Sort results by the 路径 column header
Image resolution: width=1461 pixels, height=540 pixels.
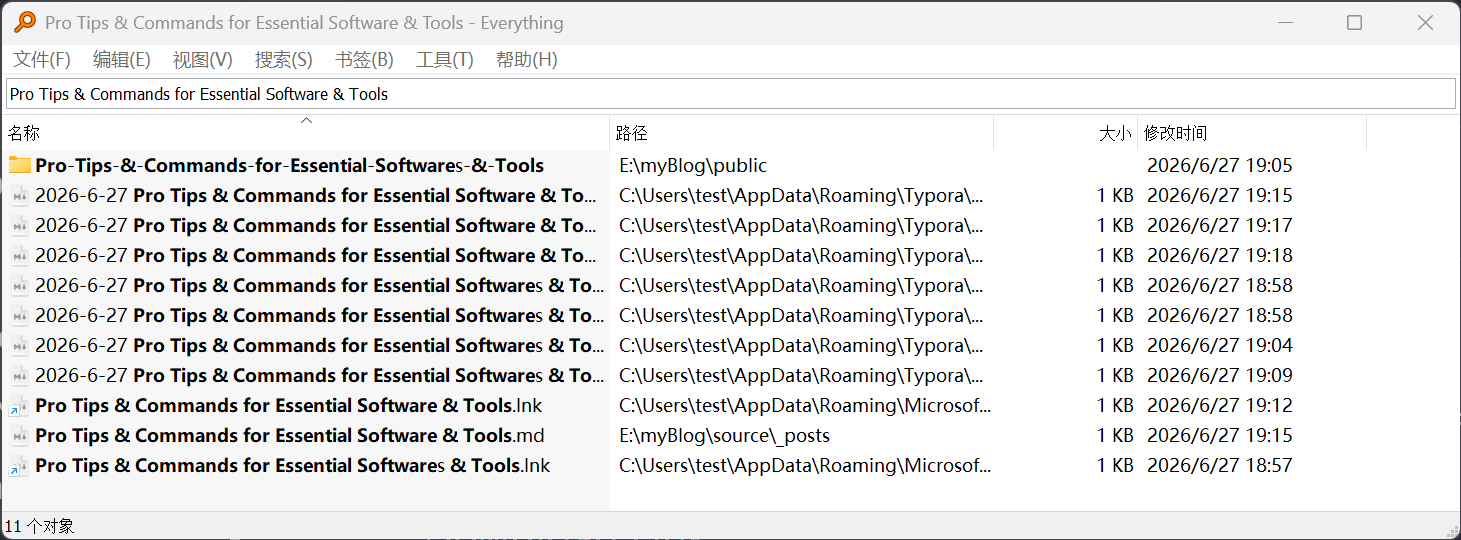(801, 133)
